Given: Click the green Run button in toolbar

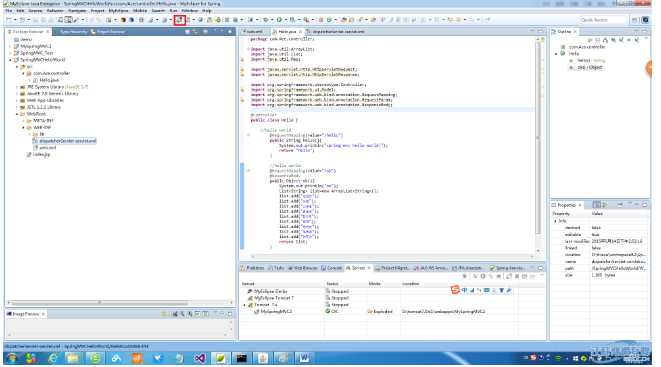Looking at the screenshot, I should (279, 20).
